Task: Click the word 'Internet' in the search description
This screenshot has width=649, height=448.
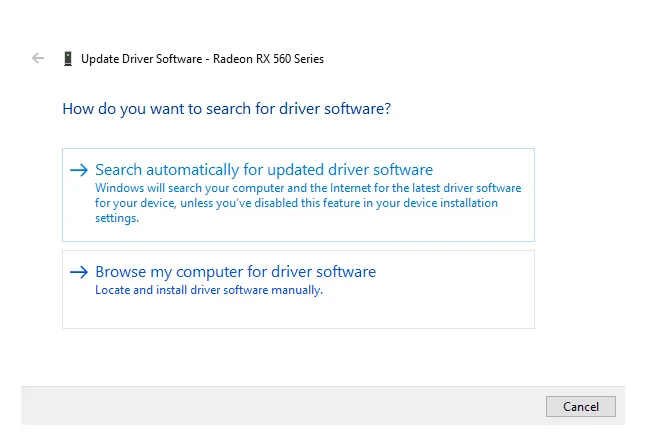Action: (350, 188)
